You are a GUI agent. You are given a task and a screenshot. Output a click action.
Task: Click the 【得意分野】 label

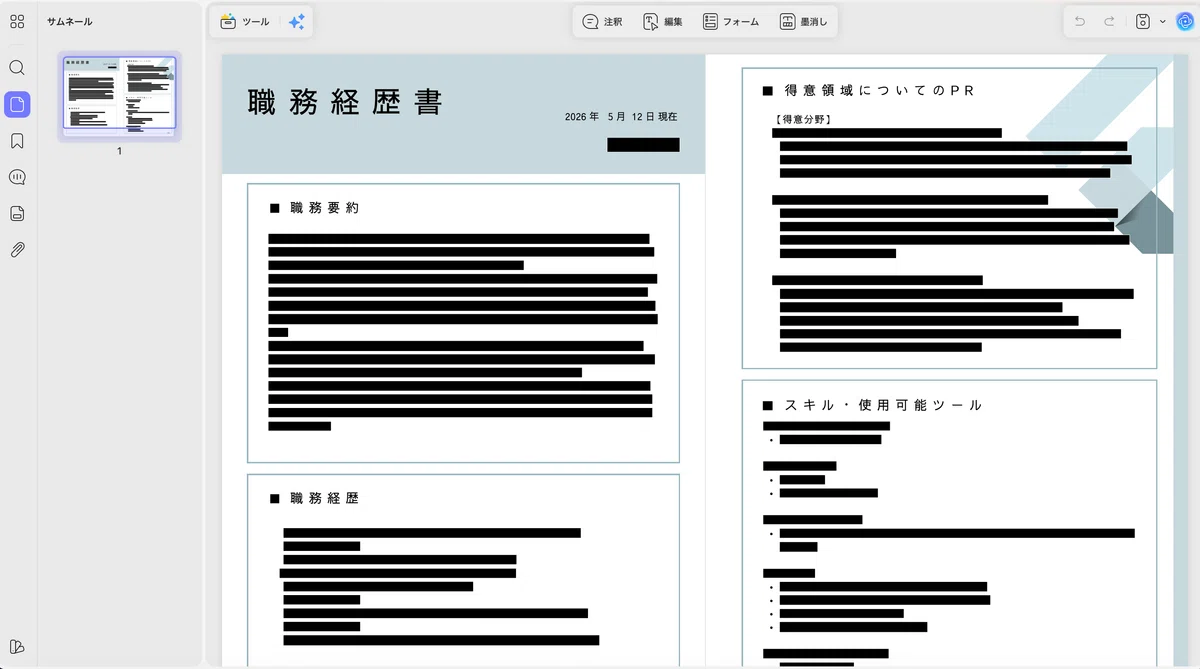(803, 119)
